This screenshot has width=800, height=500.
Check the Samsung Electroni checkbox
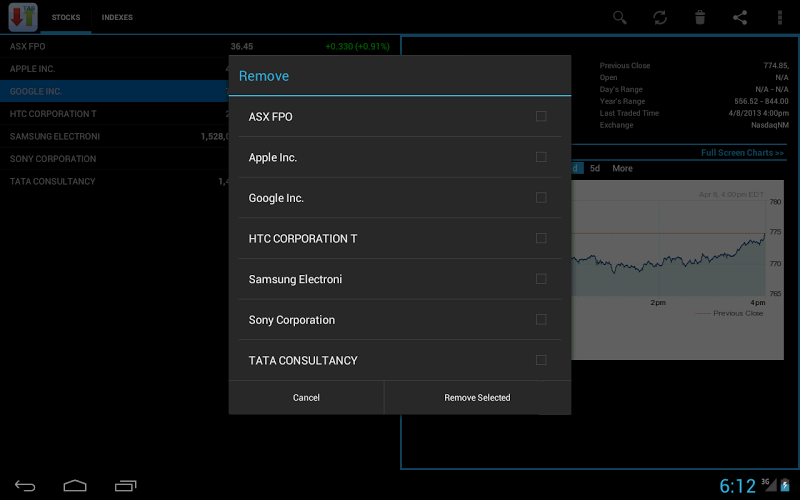click(x=541, y=279)
